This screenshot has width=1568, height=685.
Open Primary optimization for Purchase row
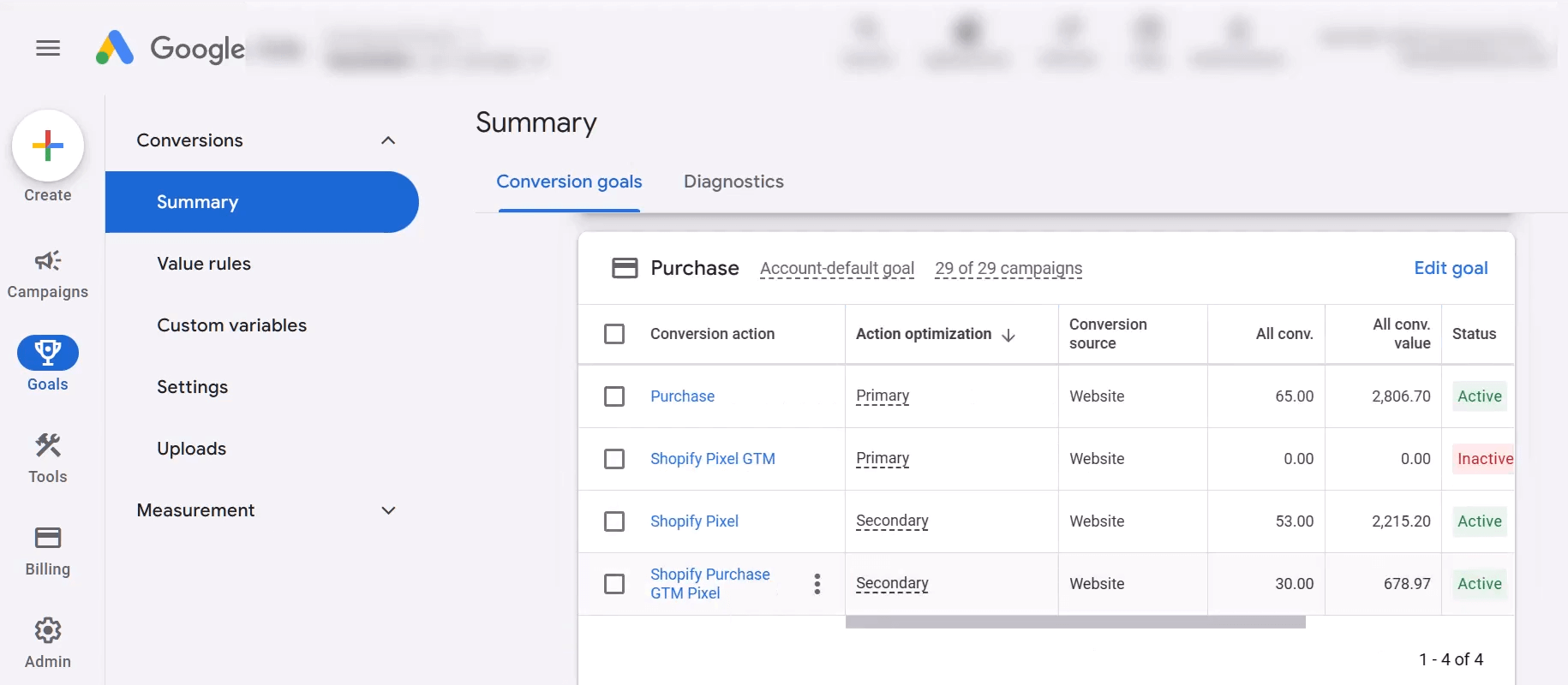click(x=883, y=396)
